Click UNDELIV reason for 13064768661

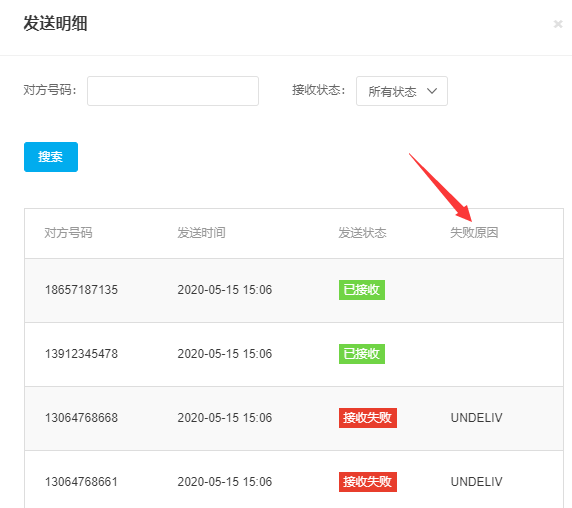pyautogui.click(x=476, y=482)
